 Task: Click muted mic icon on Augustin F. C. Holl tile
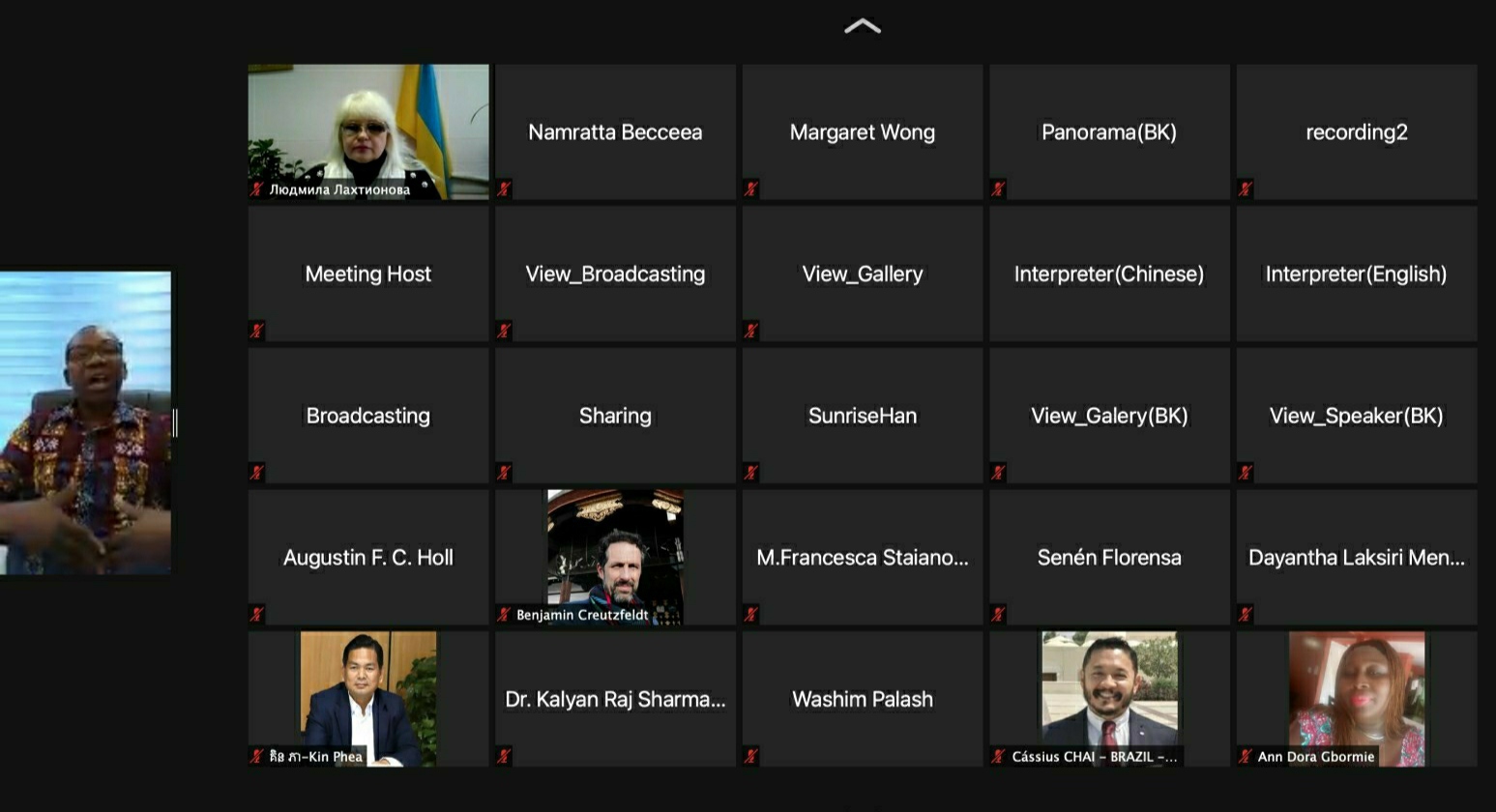click(x=257, y=614)
